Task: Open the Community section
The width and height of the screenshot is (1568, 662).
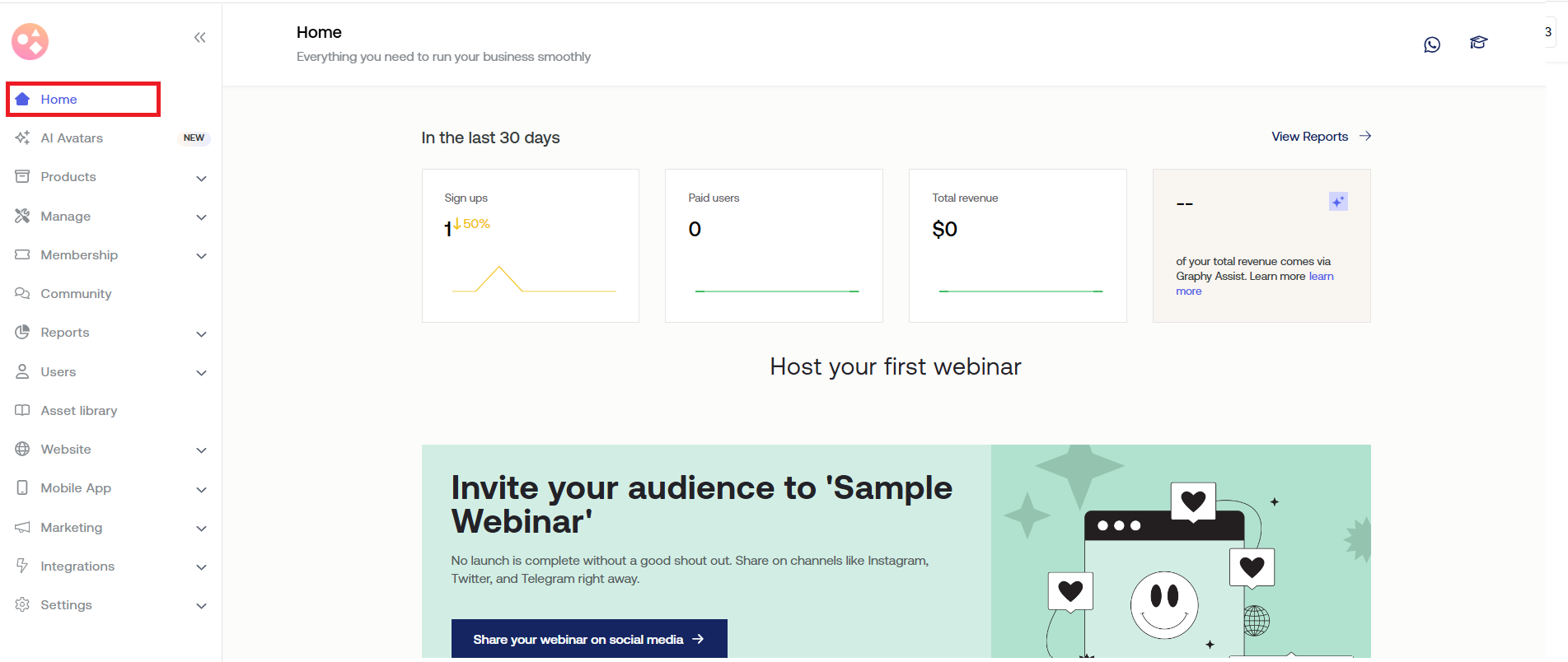Action: click(x=76, y=294)
